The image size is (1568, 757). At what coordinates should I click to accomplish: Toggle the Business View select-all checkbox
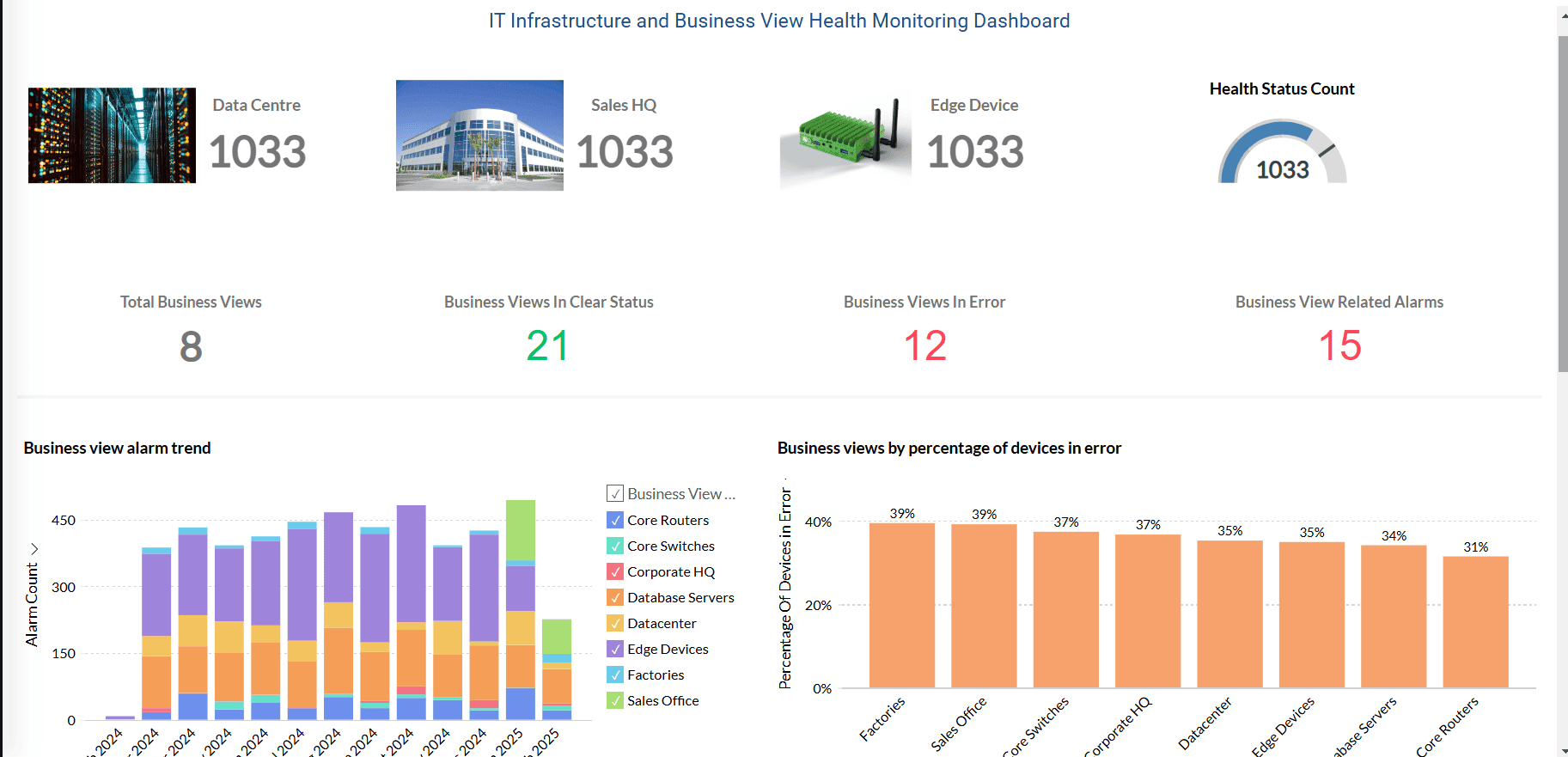click(x=615, y=493)
